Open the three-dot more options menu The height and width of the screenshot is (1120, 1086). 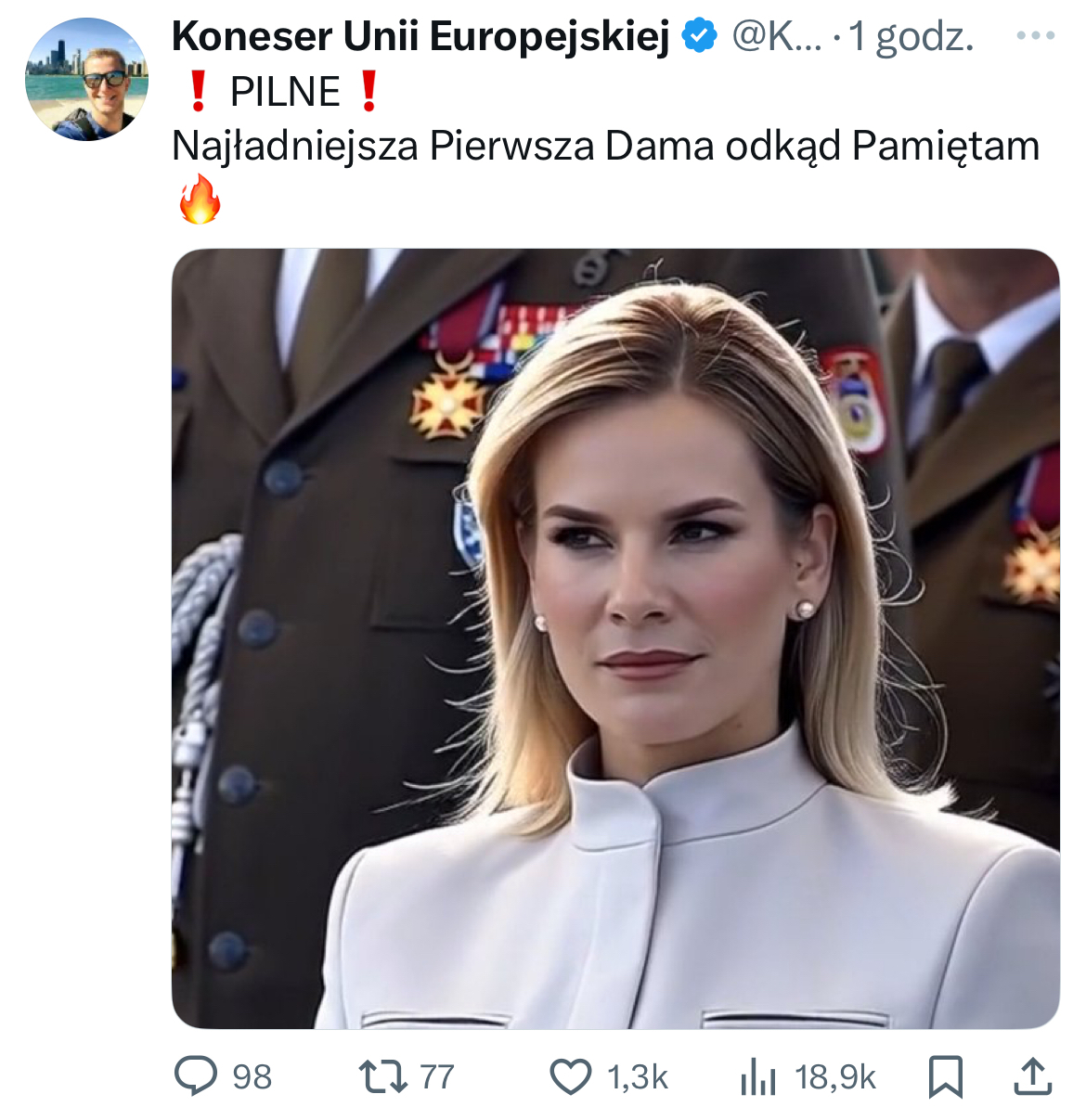coord(1035,36)
